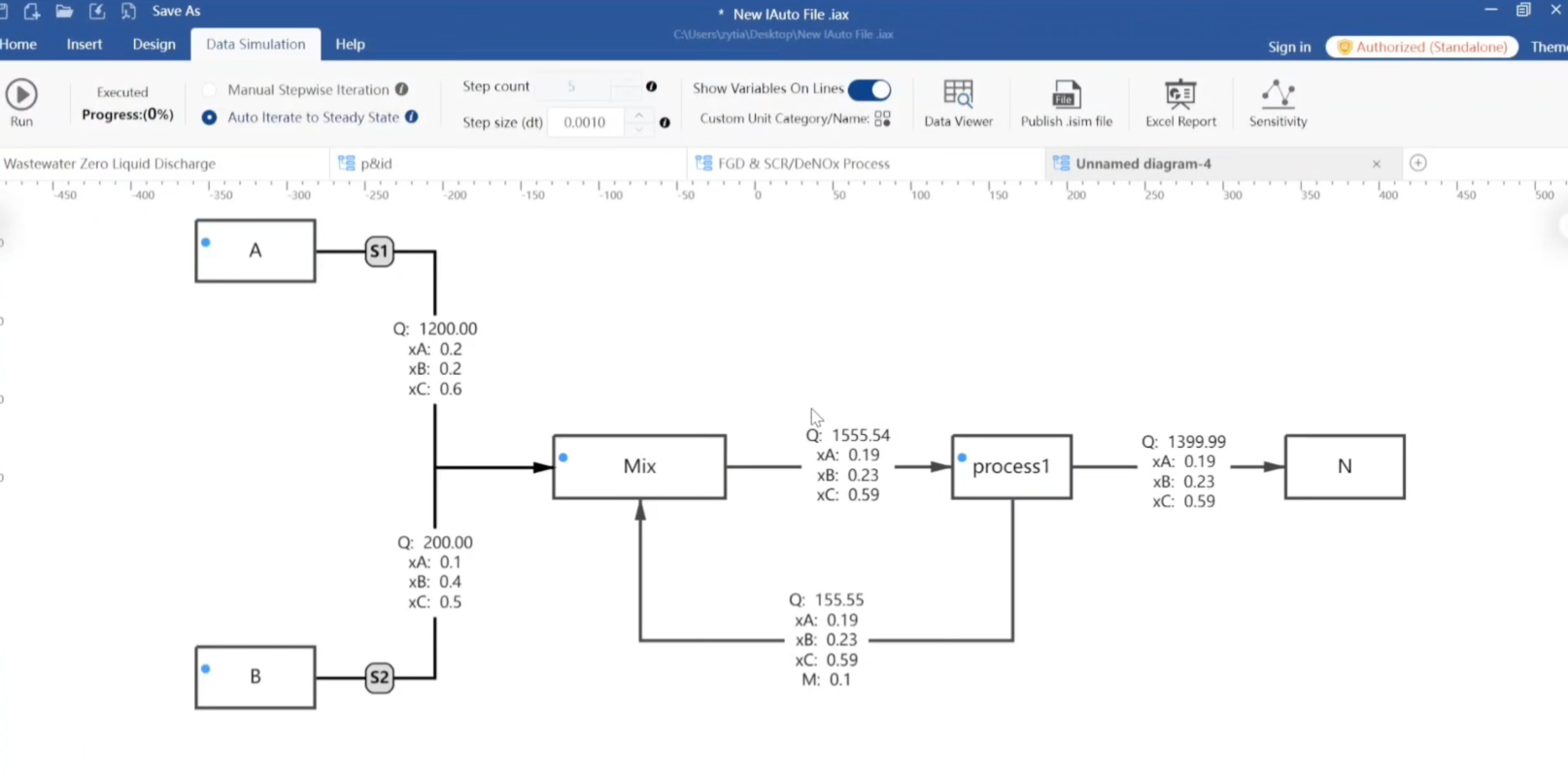Open the Data Viewer tool
This screenshot has height=779, width=1568.
958,103
